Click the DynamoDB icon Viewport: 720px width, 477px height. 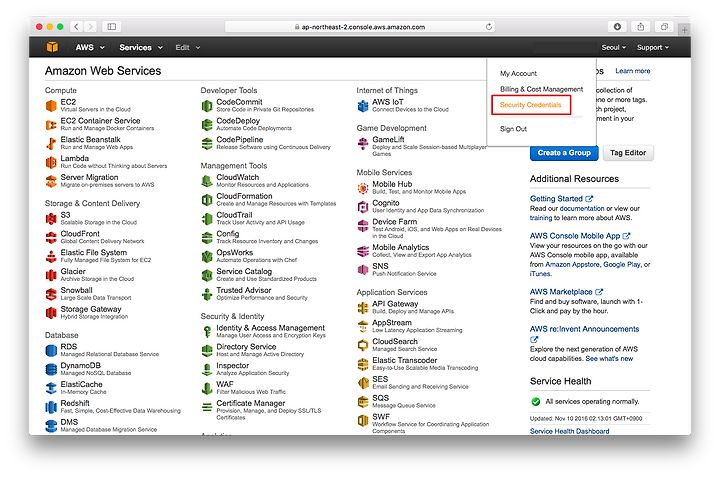(x=51, y=369)
